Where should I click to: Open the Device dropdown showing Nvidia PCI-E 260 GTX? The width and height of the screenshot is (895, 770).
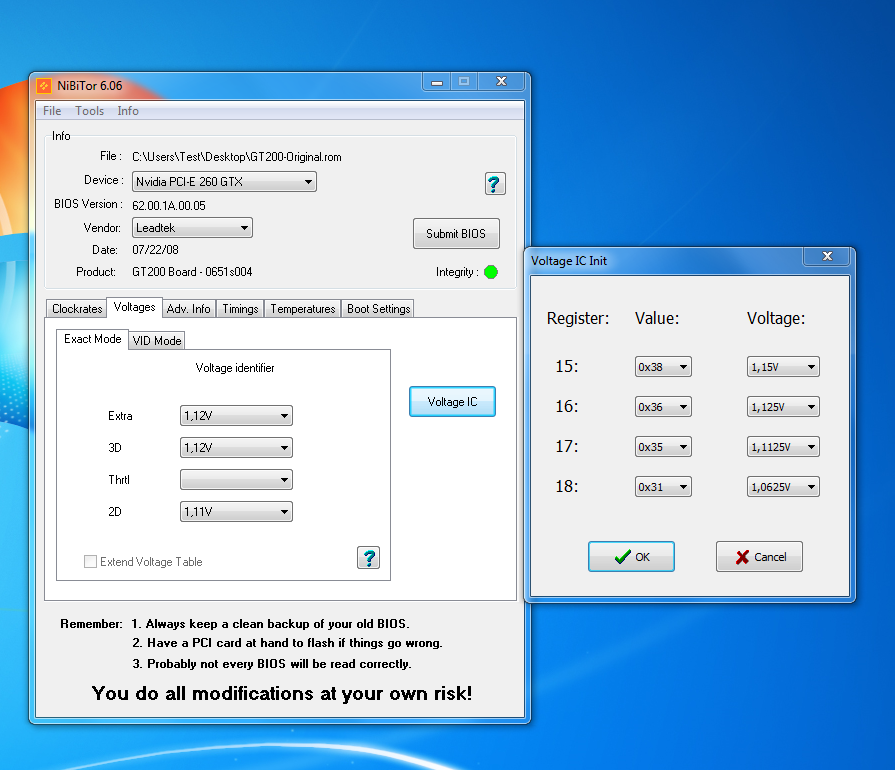(224, 182)
